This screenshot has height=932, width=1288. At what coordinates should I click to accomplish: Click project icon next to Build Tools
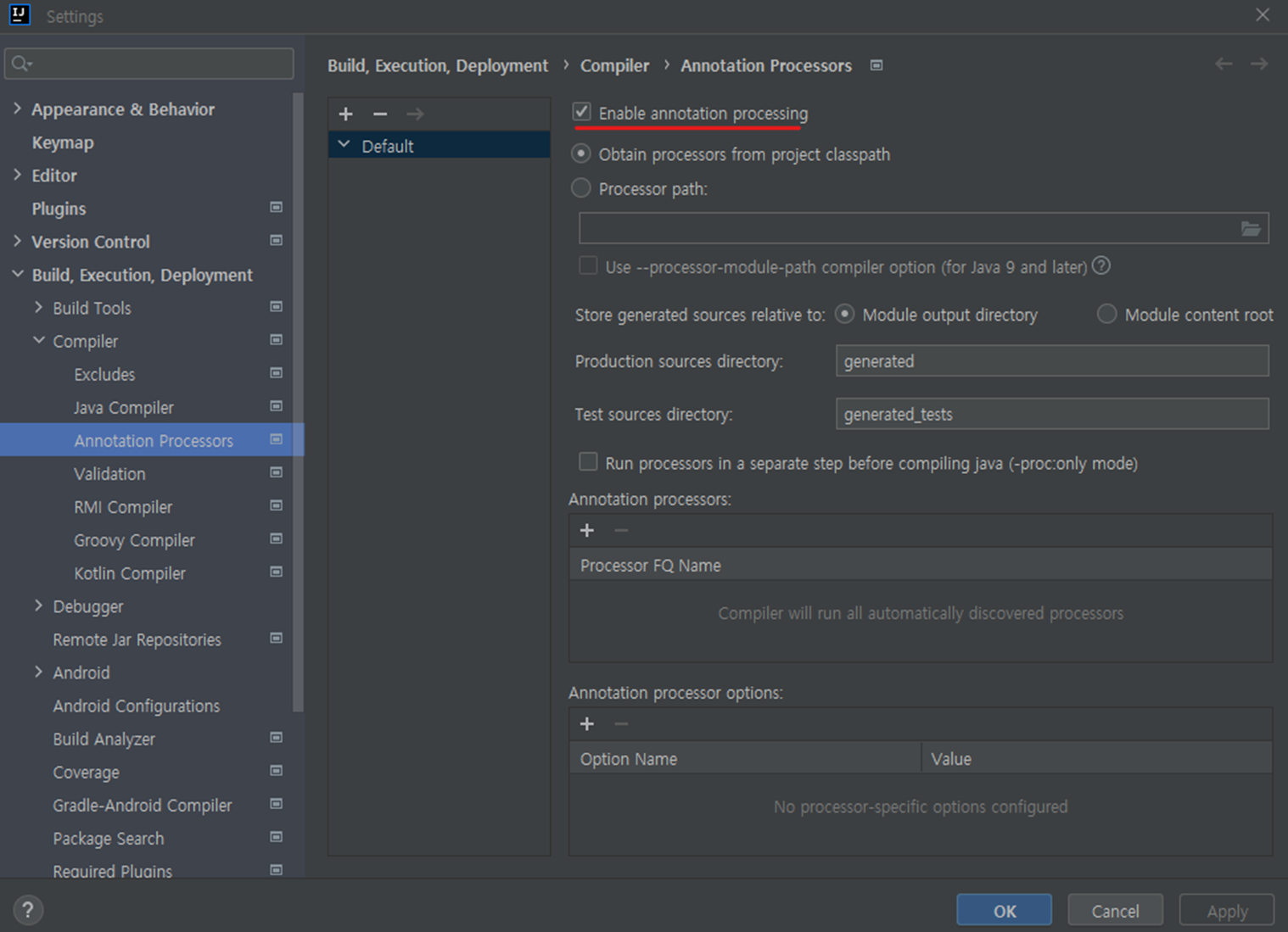pyautogui.click(x=276, y=307)
